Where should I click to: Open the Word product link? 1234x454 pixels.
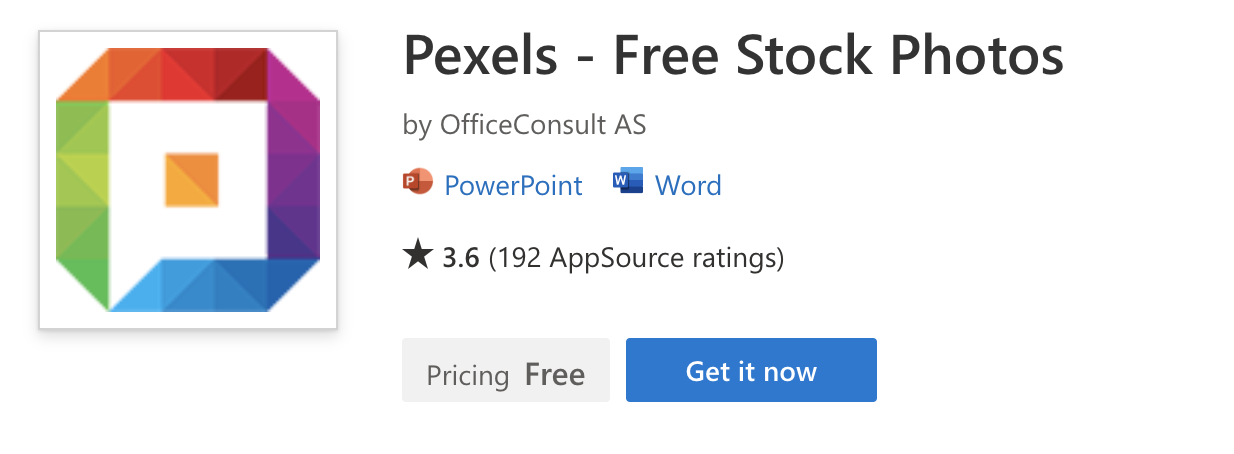tap(688, 186)
